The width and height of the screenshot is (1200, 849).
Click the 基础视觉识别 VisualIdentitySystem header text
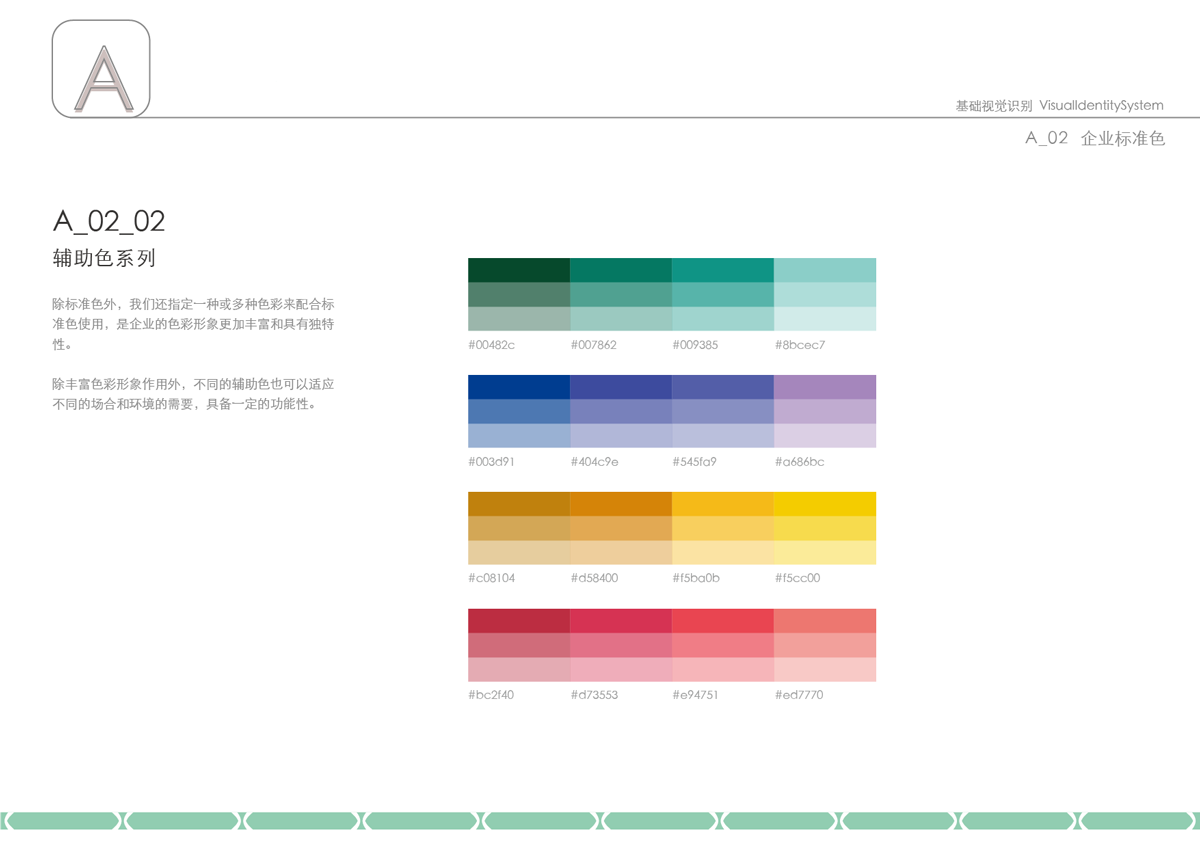point(1060,105)
